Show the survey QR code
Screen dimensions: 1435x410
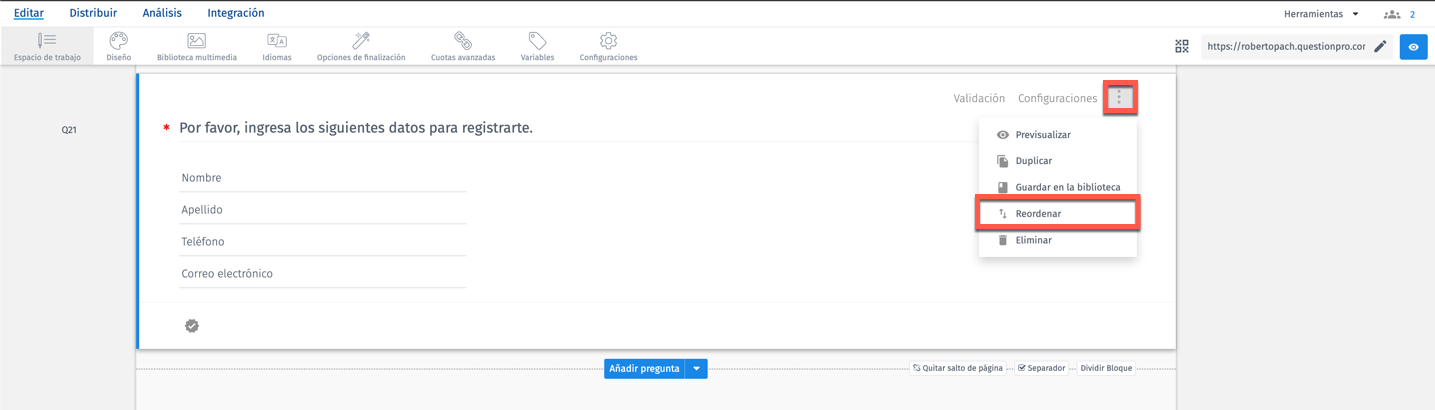[1182, 47]
